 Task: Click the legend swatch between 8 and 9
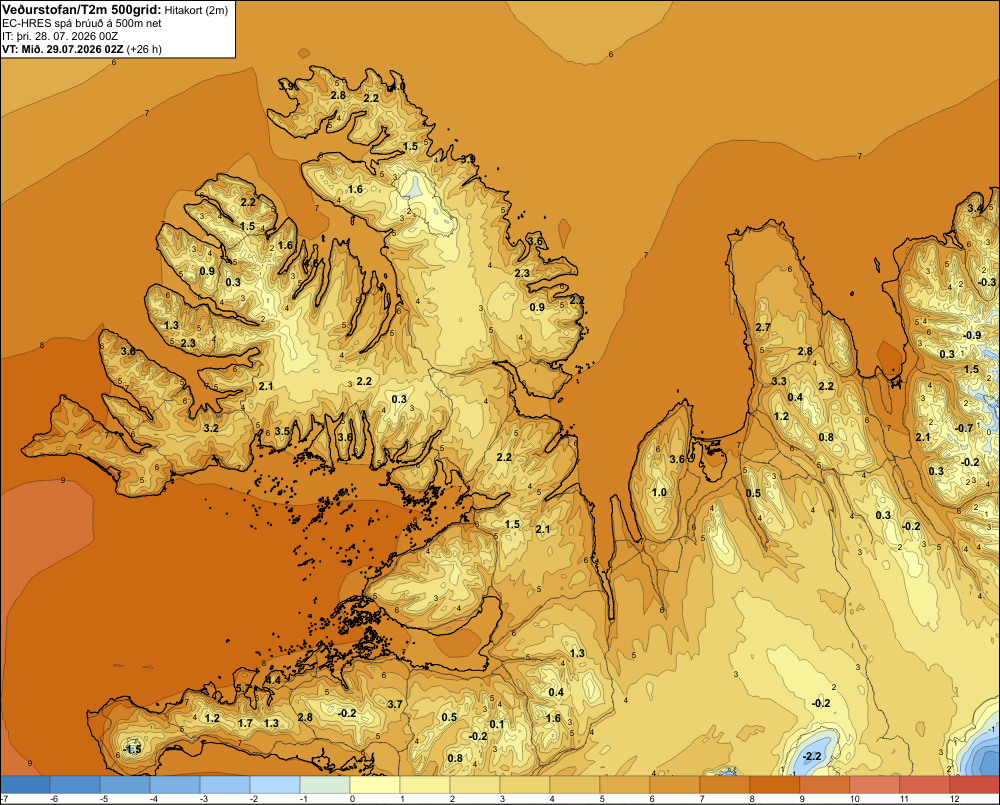(x=775, y=783)
